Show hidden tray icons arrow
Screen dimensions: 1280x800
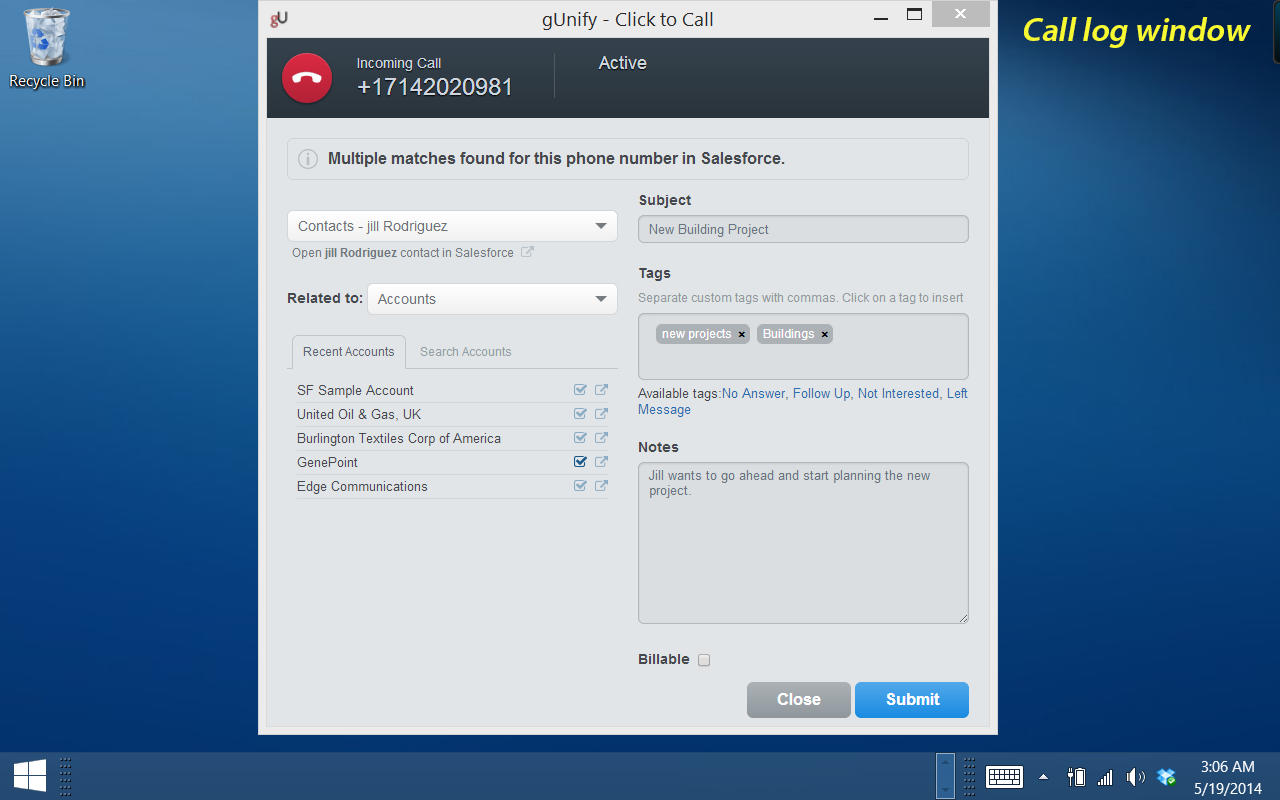(x=1043, y=777)
